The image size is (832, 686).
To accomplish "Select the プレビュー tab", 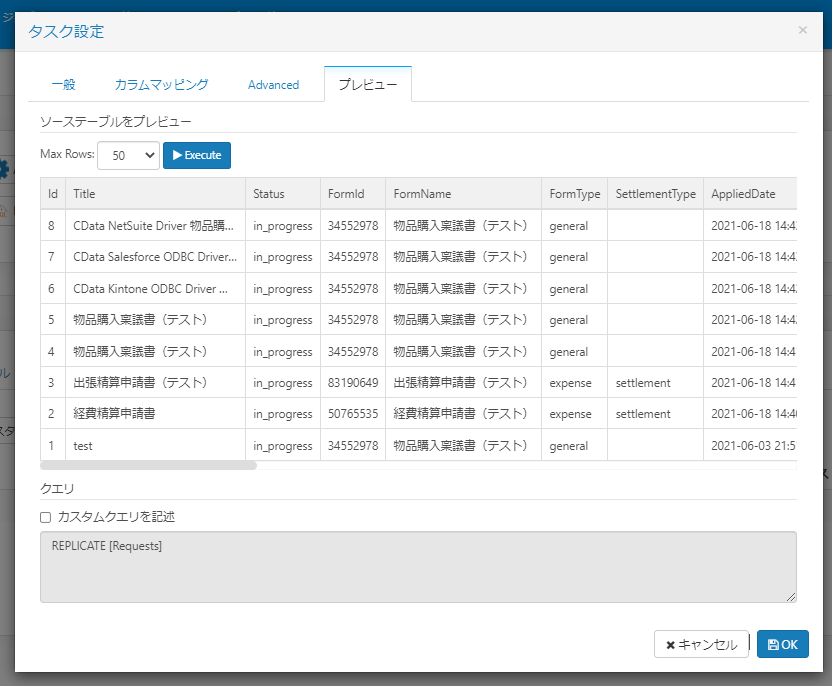I will (367, 85).
